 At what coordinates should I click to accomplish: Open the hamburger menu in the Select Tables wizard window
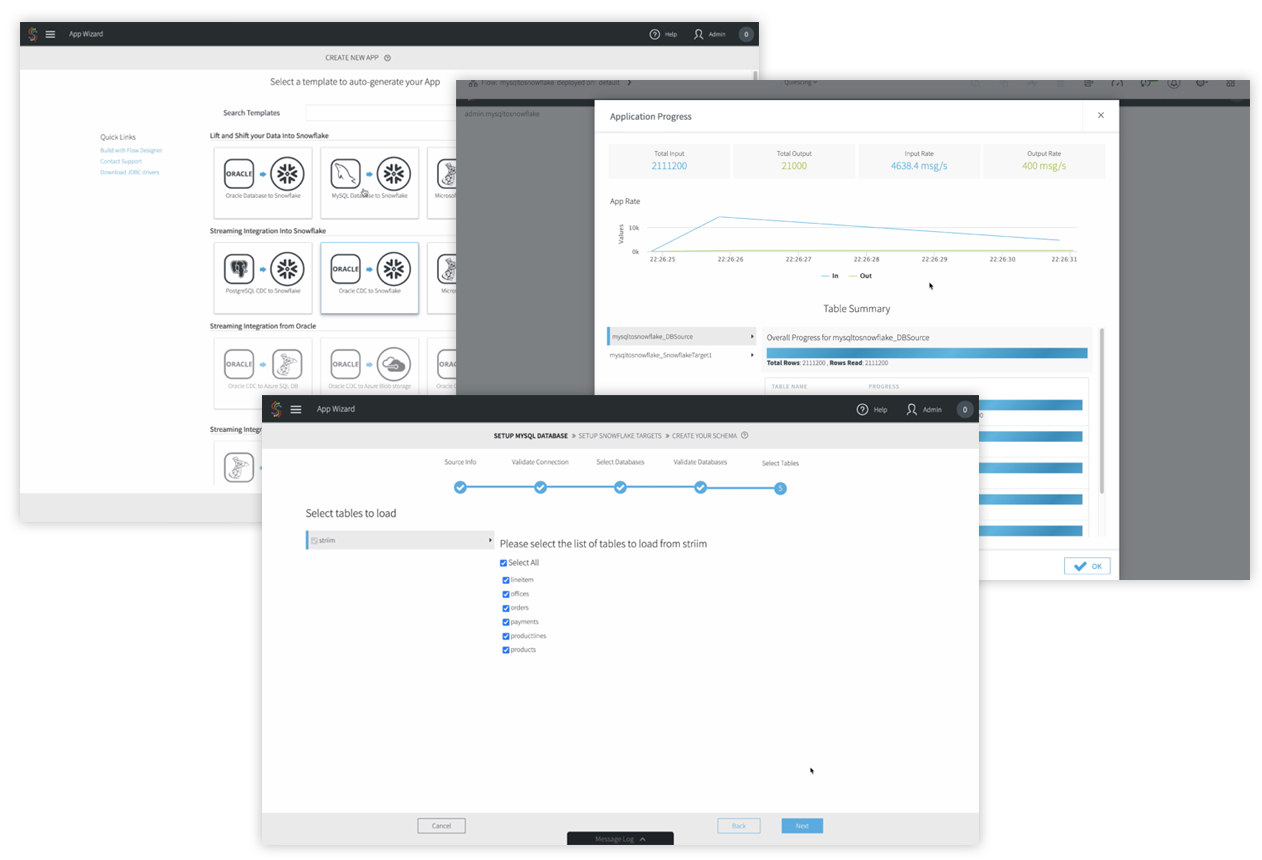pyautogui.click(x=296, y=409)
